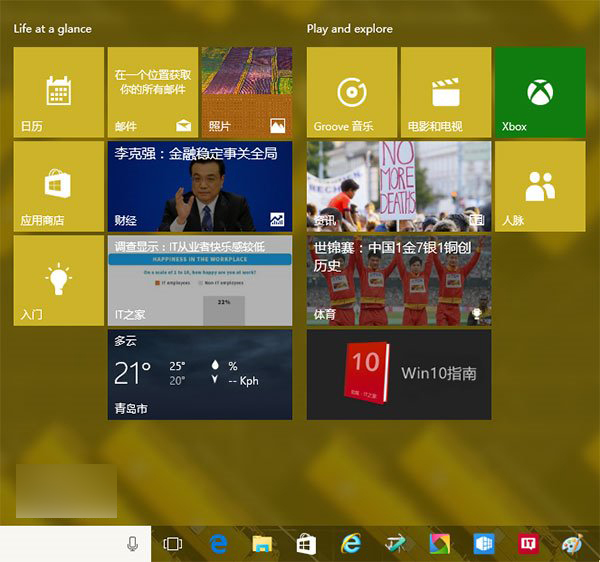Screen dimensions: 600x562
Task: Launch the 照片 photos tile
Action: (246, 92)
